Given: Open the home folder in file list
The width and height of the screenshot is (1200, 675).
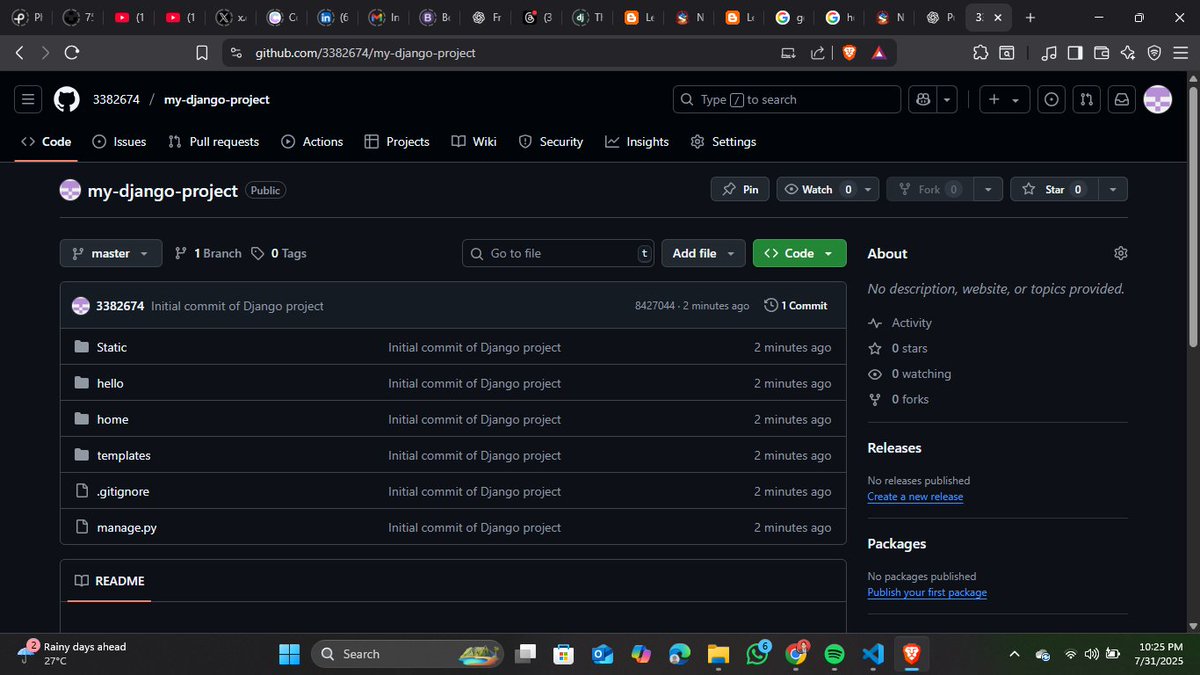Looking at the screenshot, I should click(x=113, y=419).
